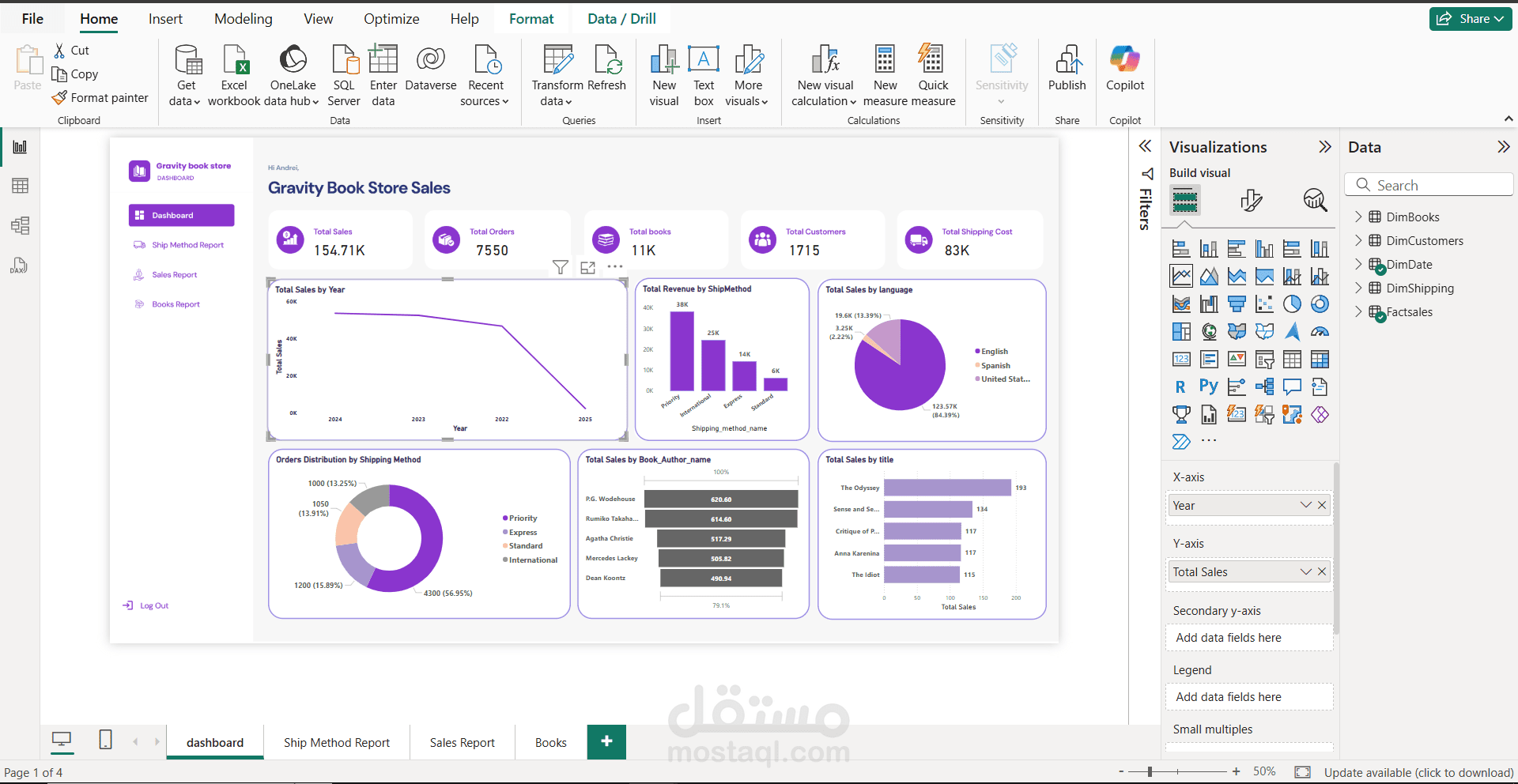Choose the Python visual icon

click(1209, 386)
